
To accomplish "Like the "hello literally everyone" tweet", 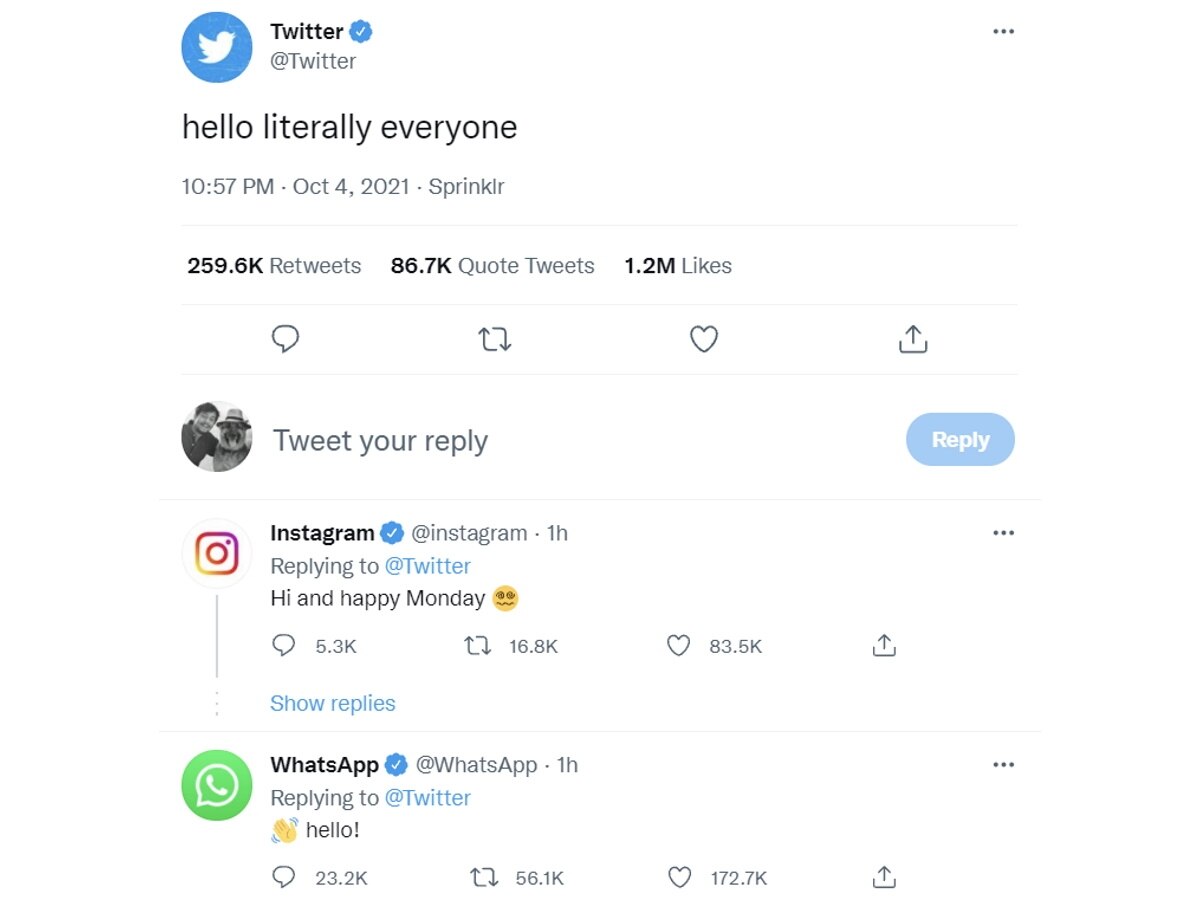I will [x=704, y=339].
